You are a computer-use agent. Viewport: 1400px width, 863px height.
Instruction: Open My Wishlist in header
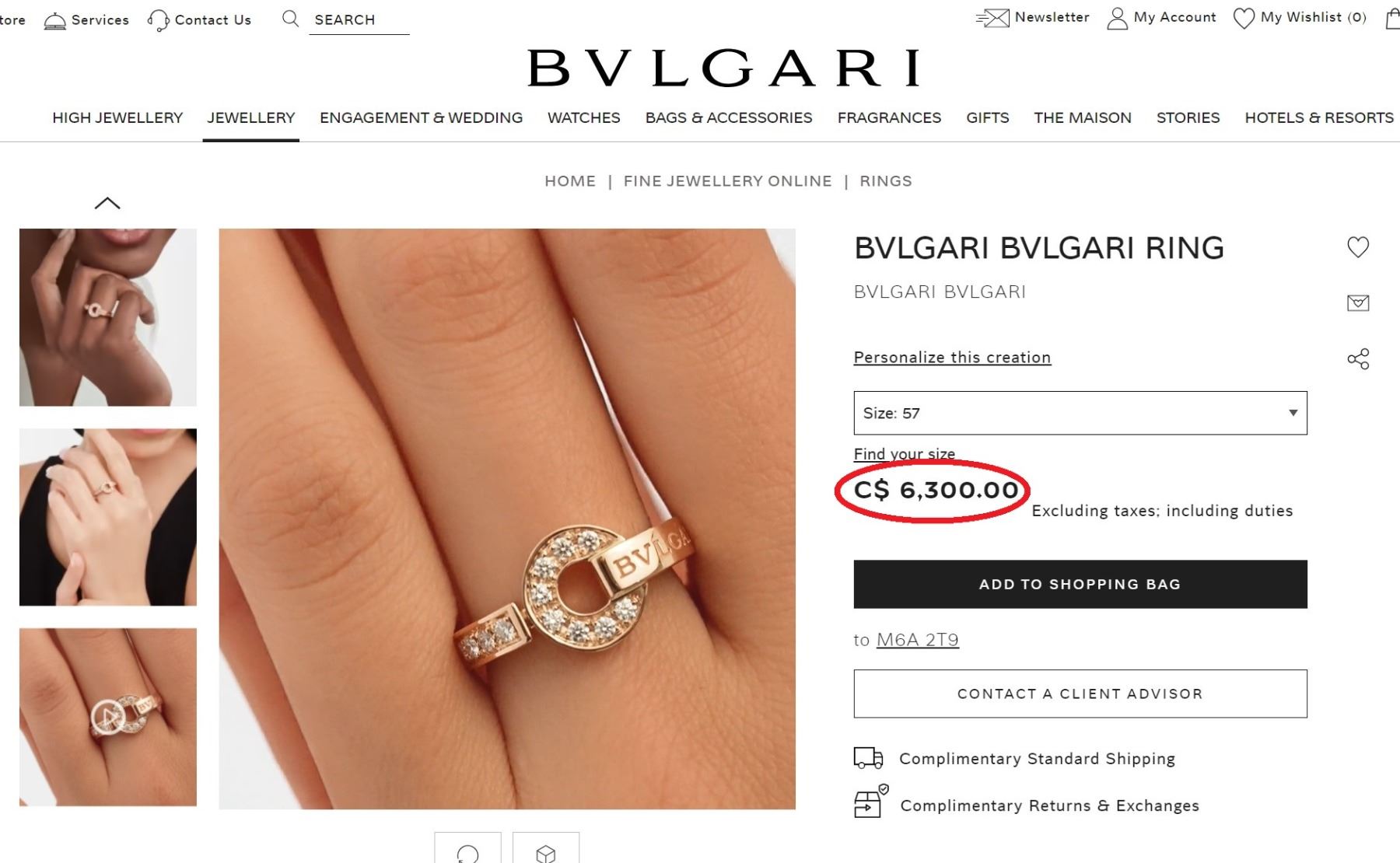[1300, 18]
